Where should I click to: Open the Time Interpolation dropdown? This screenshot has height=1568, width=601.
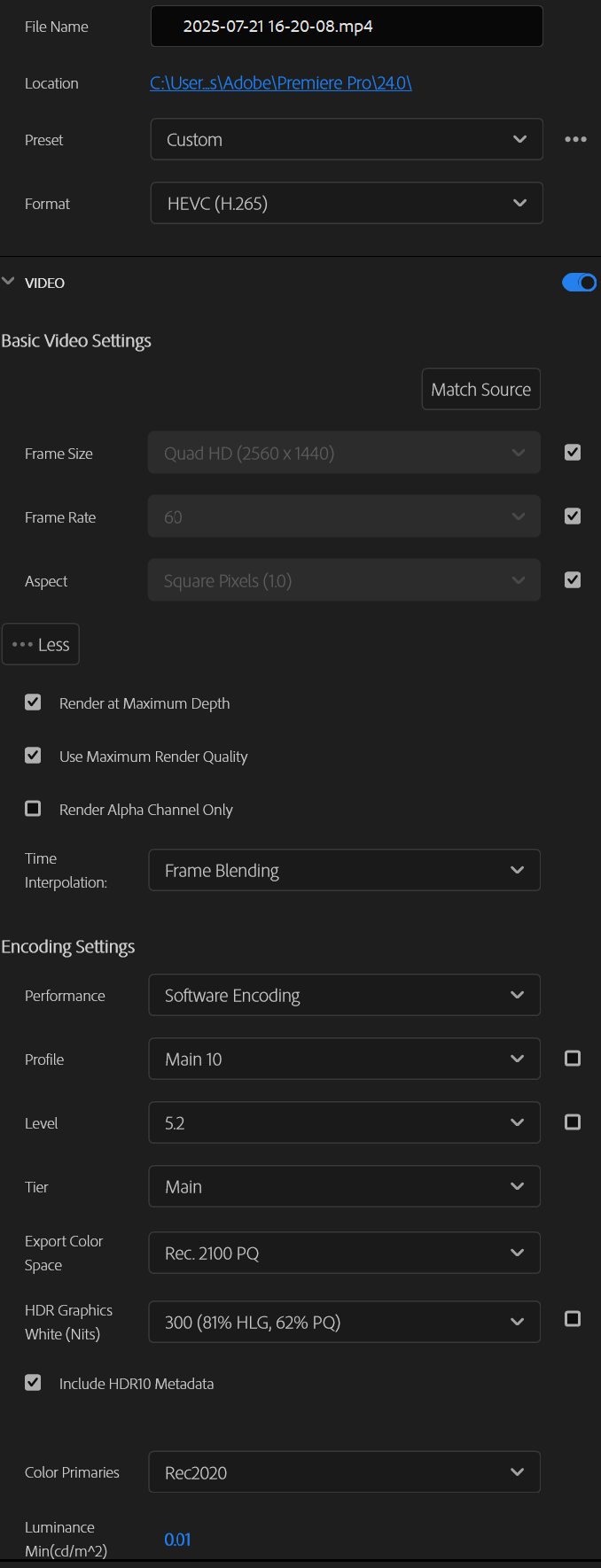[344, 870]
